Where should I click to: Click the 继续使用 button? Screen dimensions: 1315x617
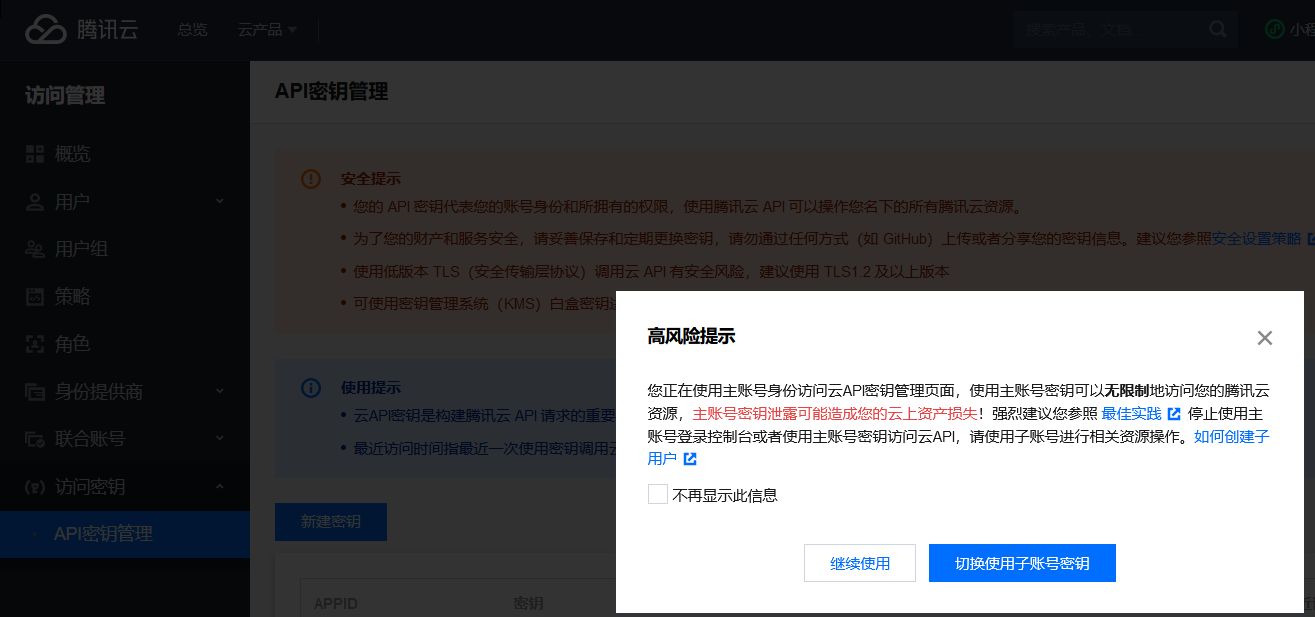(x=860, y=563)
